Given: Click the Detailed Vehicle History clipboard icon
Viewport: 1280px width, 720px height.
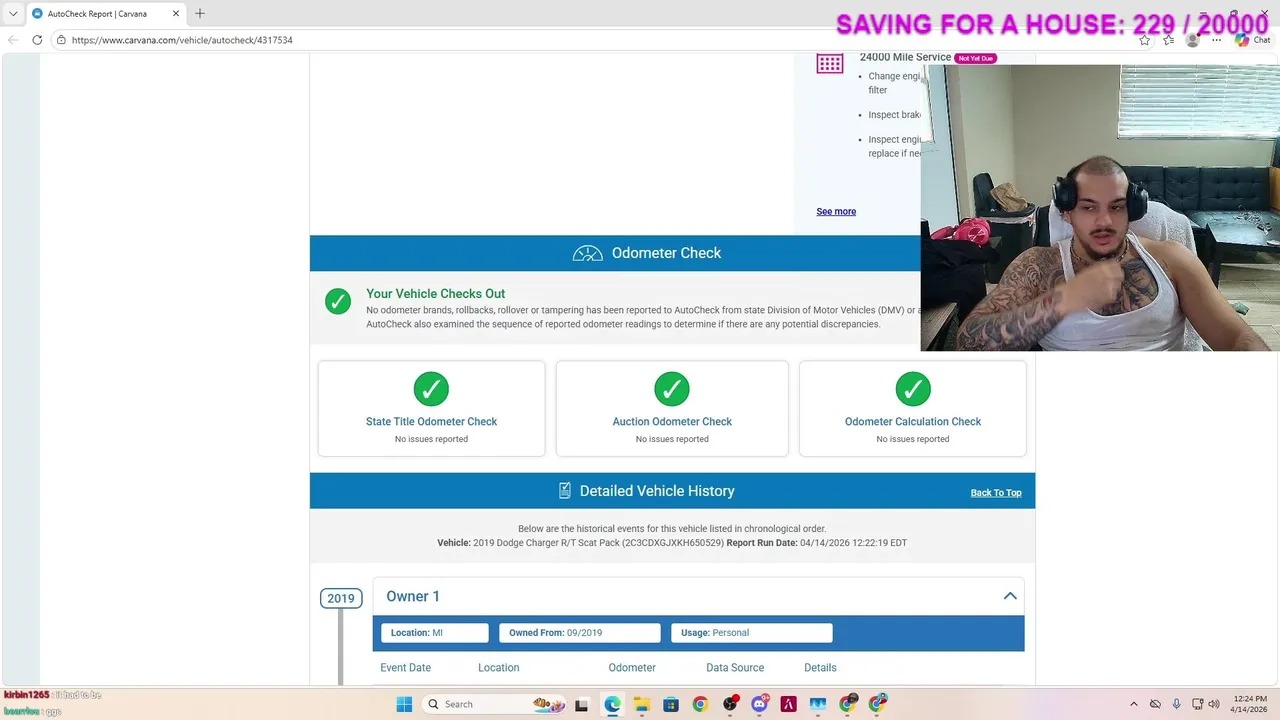Looking at the screenshot, I should [565, 491].
